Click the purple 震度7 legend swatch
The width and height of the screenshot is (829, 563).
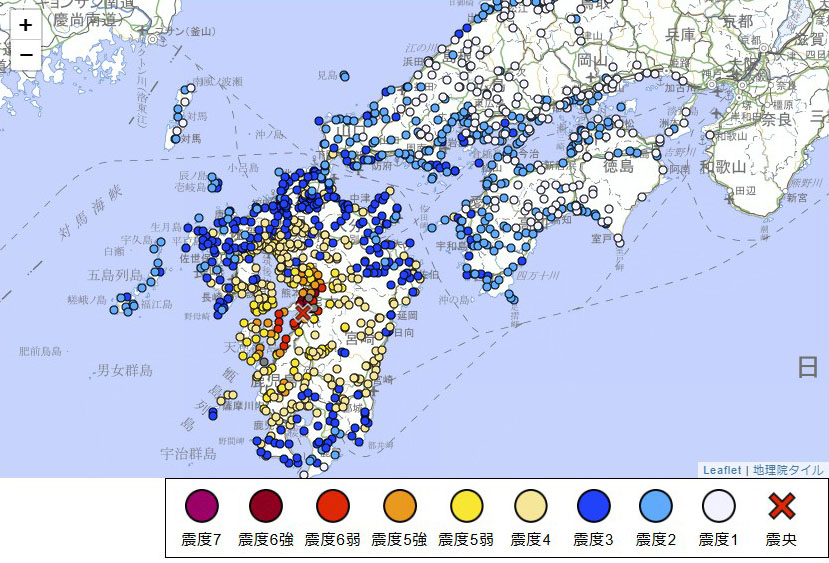(x=201, y=506)
